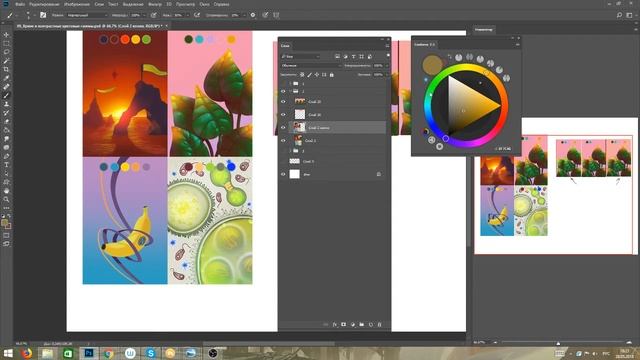This screenshot has height=360, width=640.
Task: Open the layer filter type dropdown
Action: 300,56
